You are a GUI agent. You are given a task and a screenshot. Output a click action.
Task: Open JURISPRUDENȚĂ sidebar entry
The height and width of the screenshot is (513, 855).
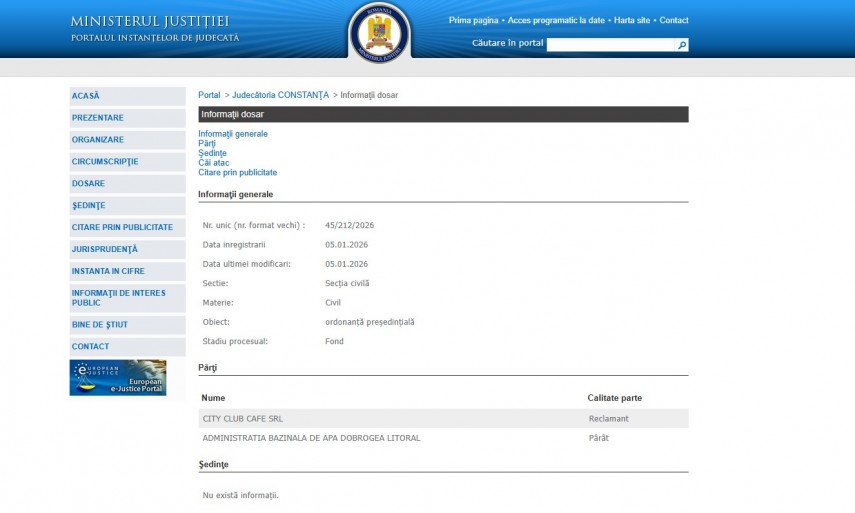pyautogui.click(x=105, y=249)
